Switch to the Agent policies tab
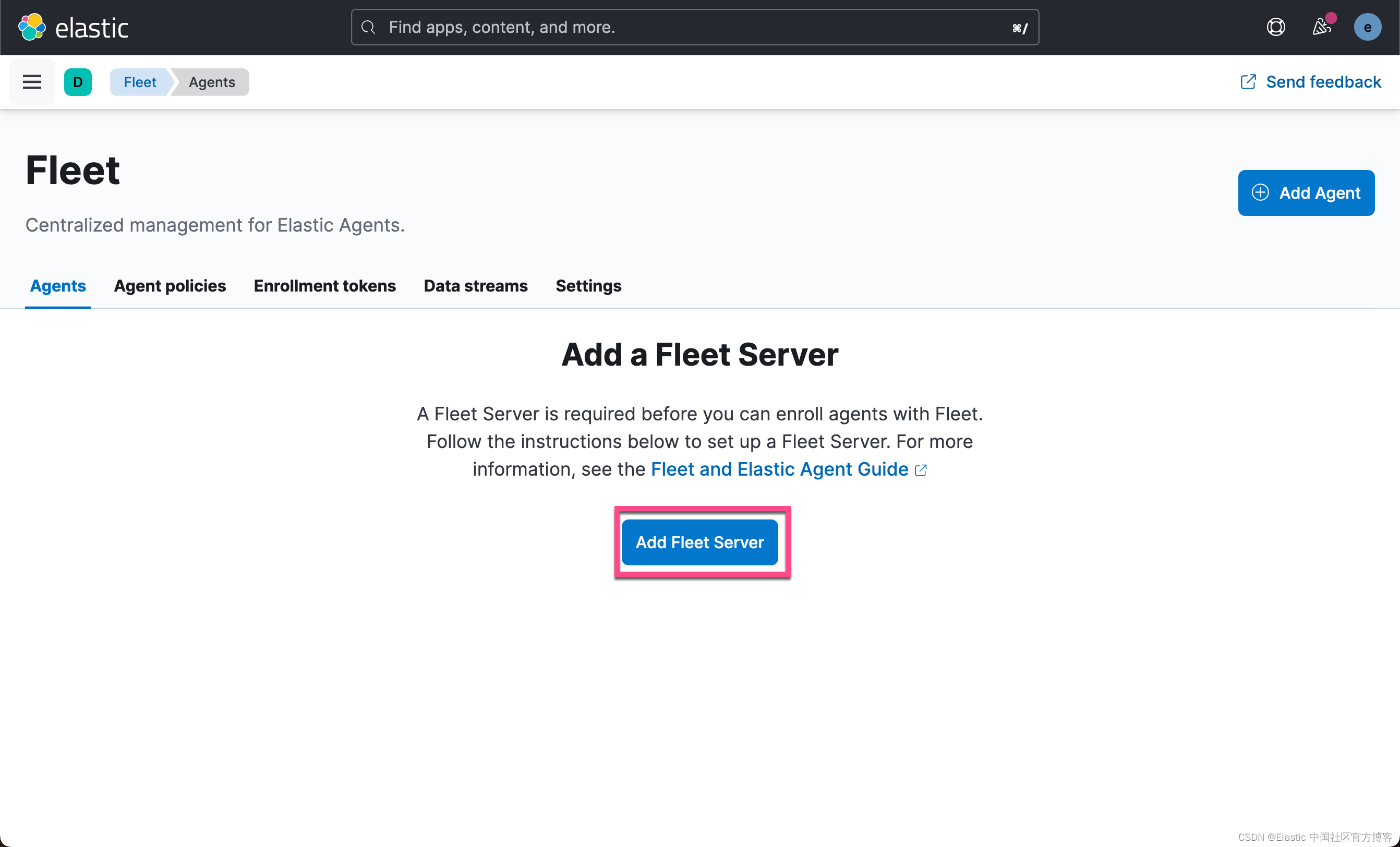 tap(170, 286)
